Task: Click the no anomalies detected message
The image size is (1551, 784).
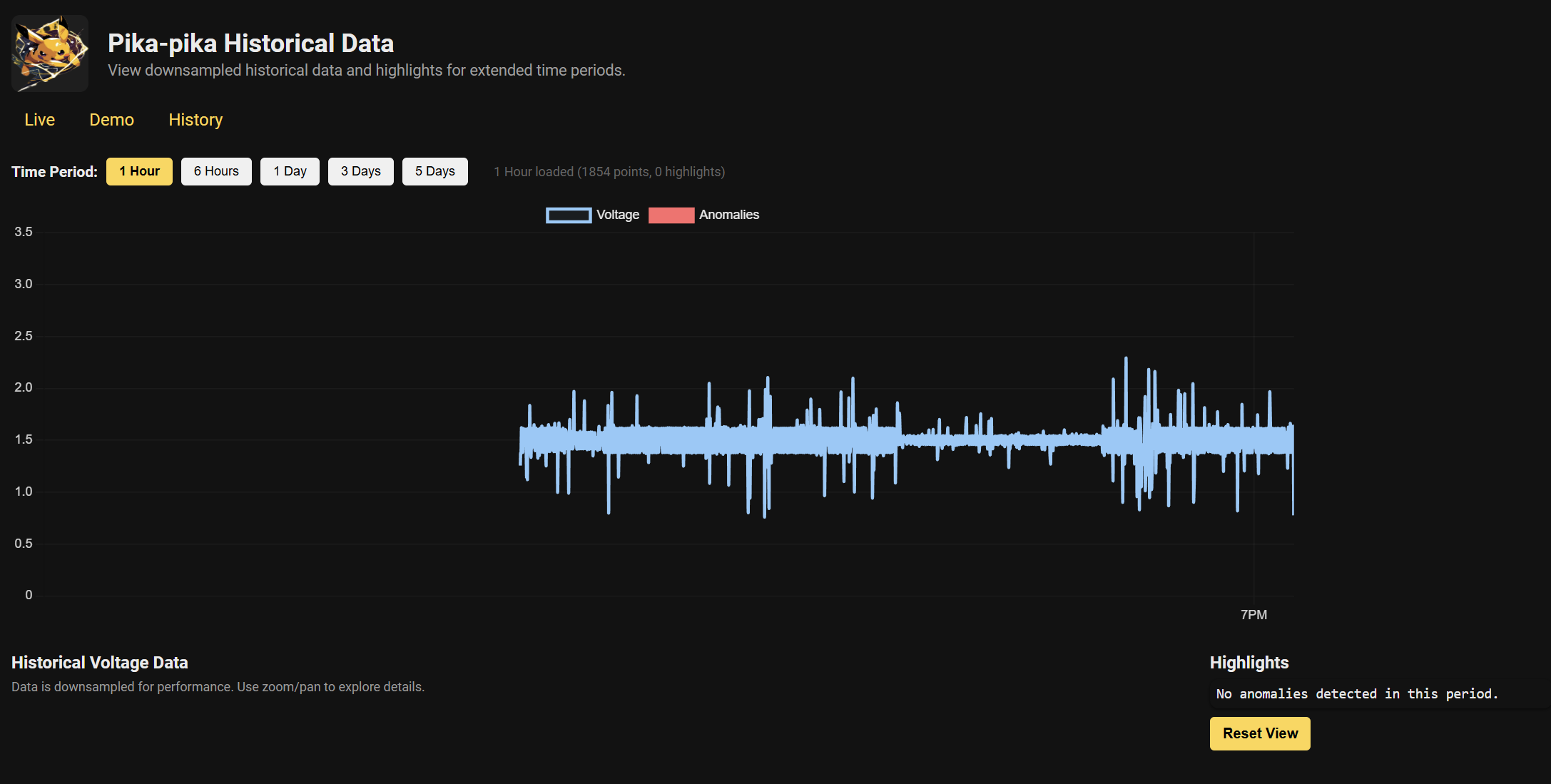Action: click(x=1357, y=694)
